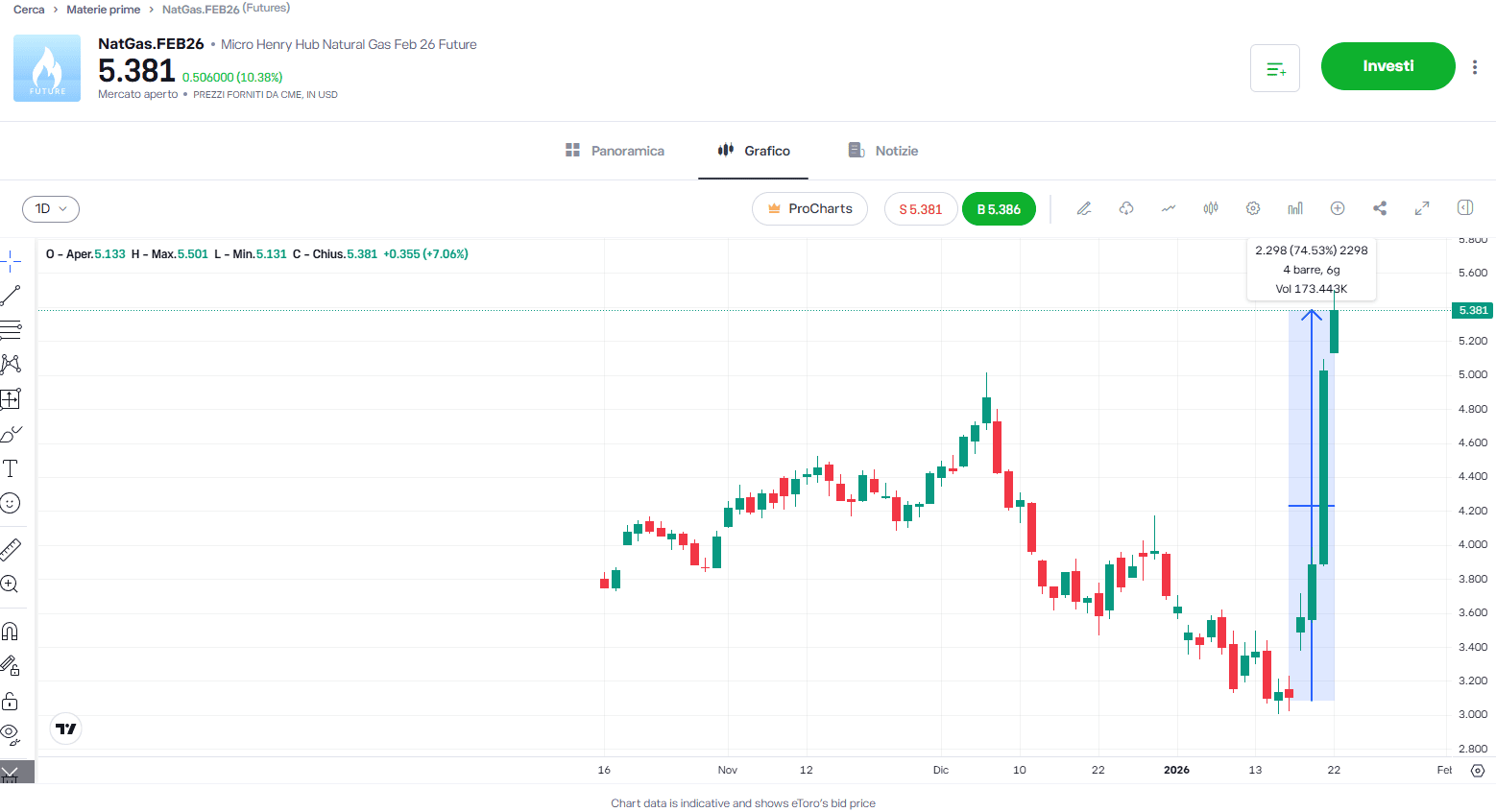Share the chart via share icon
The height and width of the screenshot is (812, 1496).
point(1380,208)
